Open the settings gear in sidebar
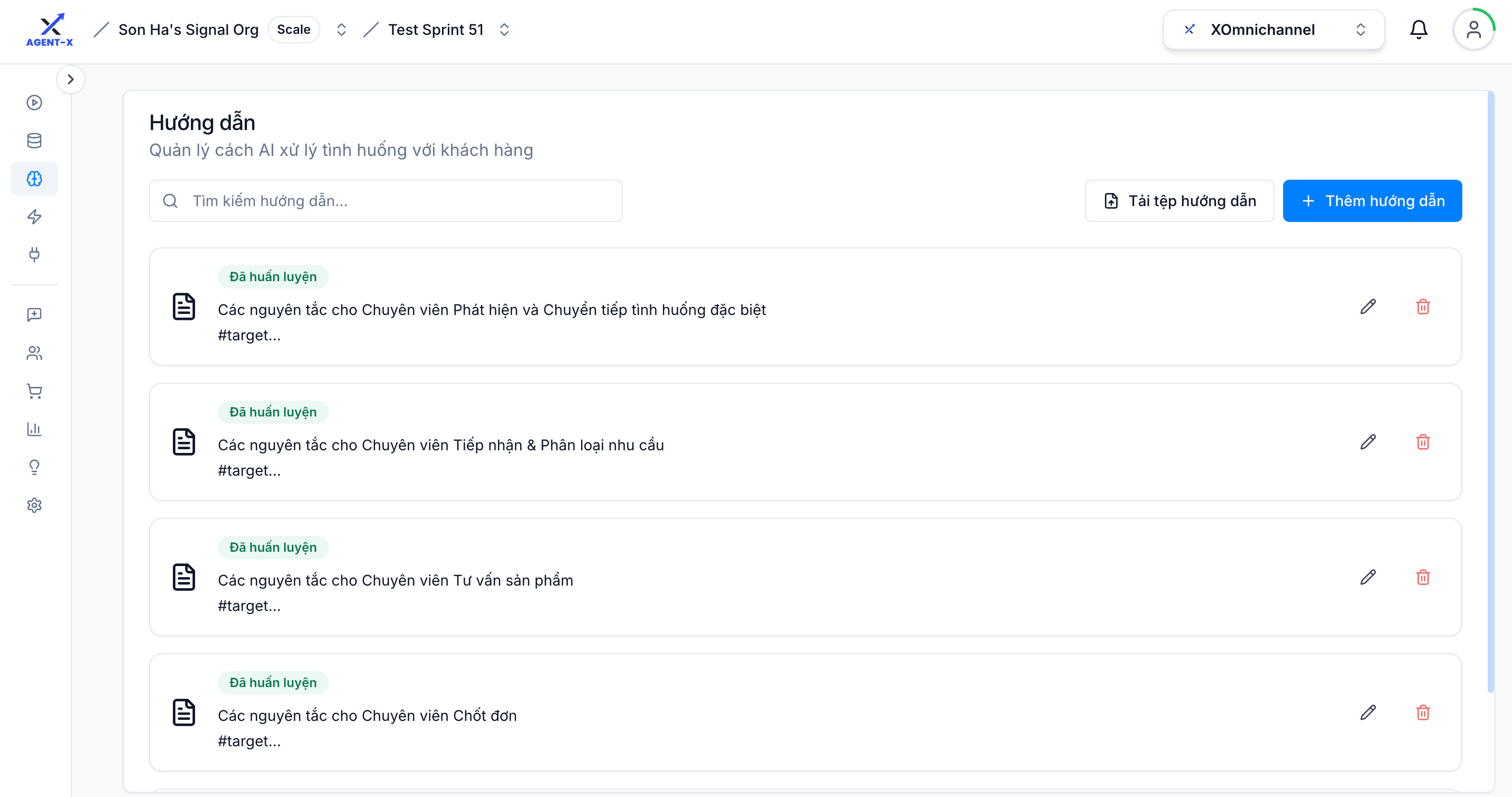This screenshot has height=797, width=1512. pos(34,505)
